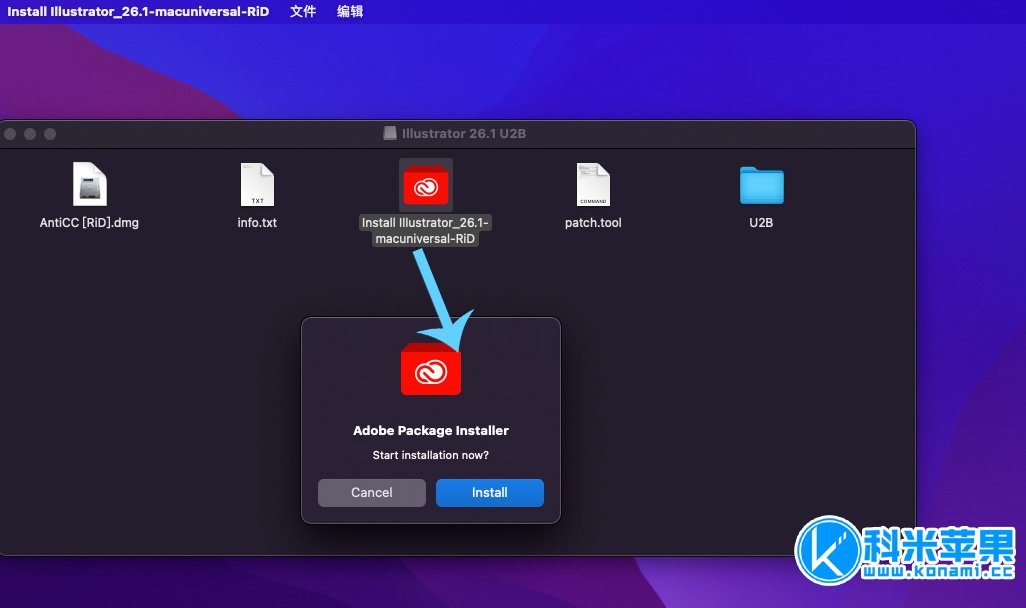1026x608 pixels.
Task: Select the red Install Illustrator package icon in Finder
Action: (x=425, y=185)
